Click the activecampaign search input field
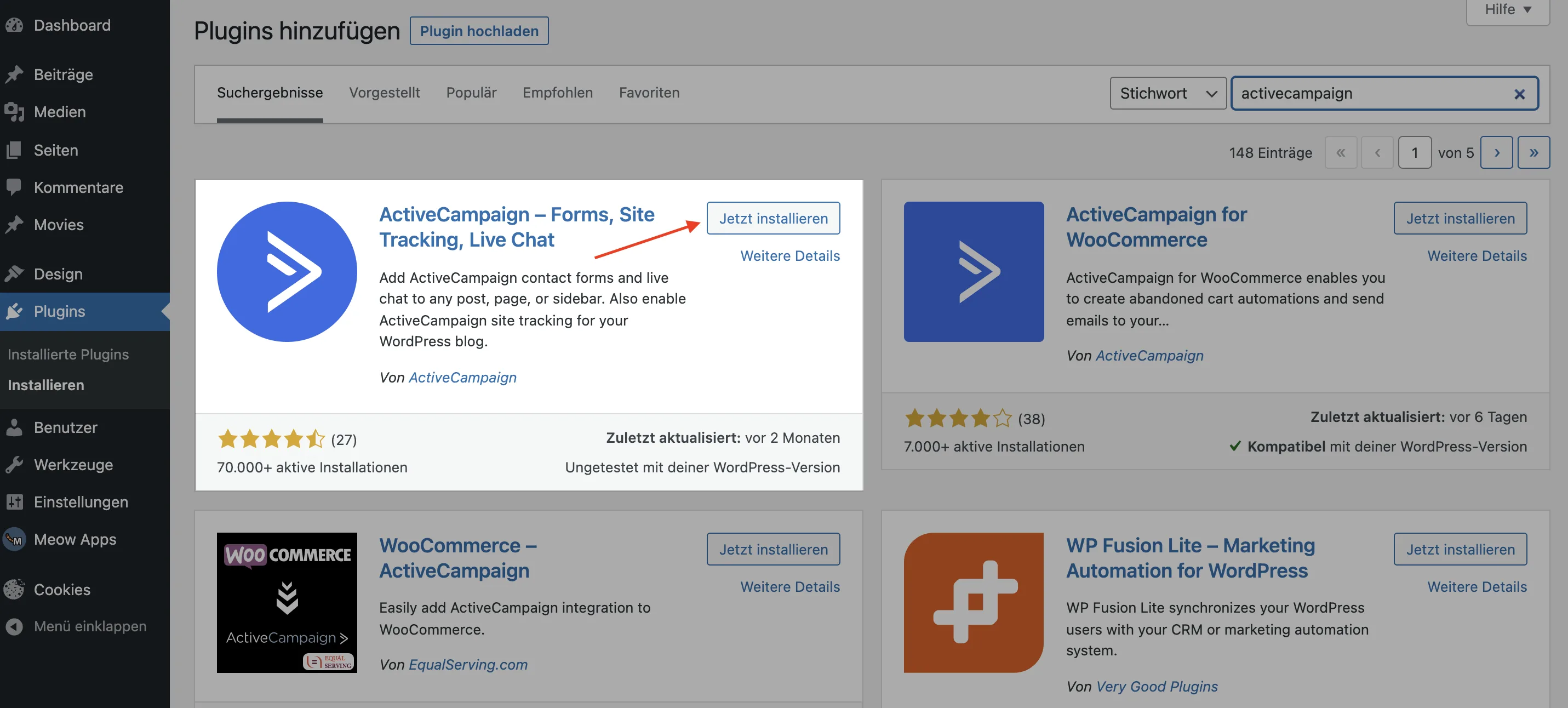This screenshot has height=708, width=1568. click(x=1370, y=93)
